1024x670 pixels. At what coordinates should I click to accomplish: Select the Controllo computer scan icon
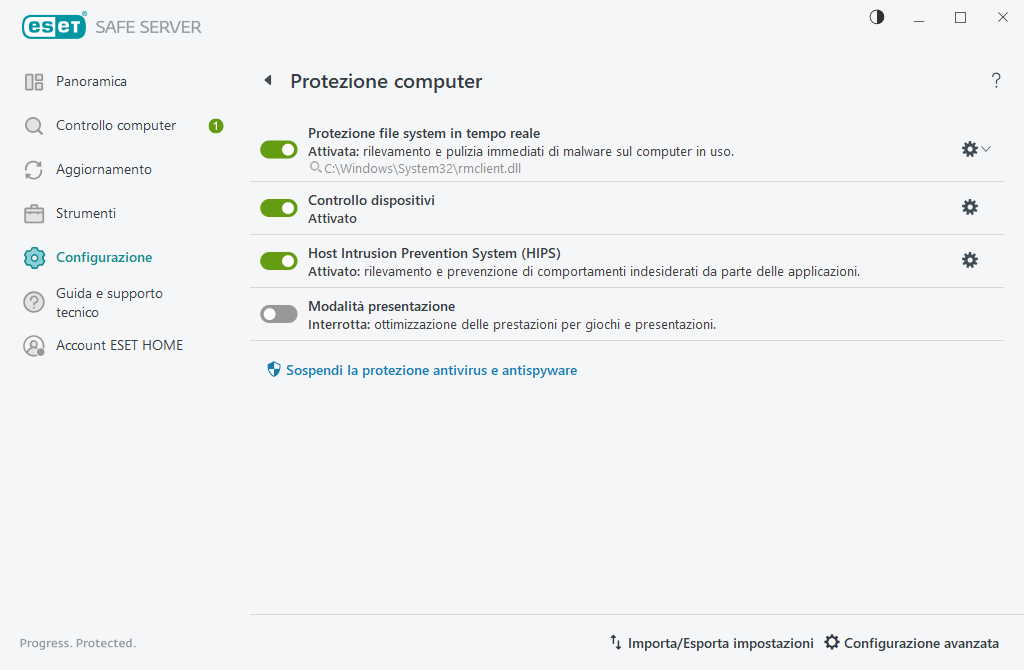33,125
